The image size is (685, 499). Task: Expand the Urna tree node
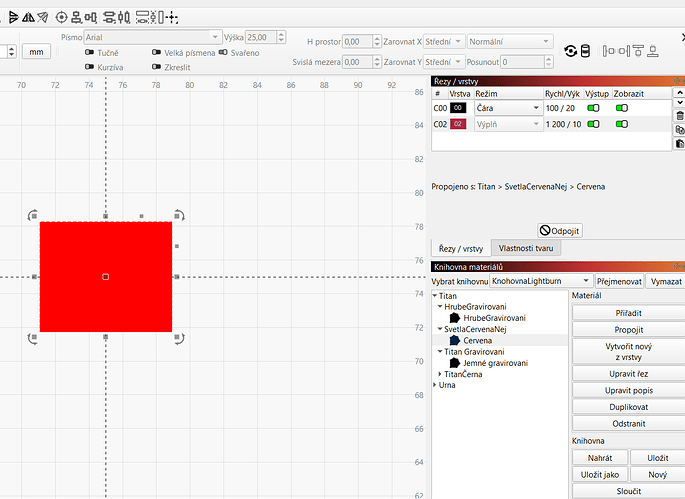(x=435, y=384)
